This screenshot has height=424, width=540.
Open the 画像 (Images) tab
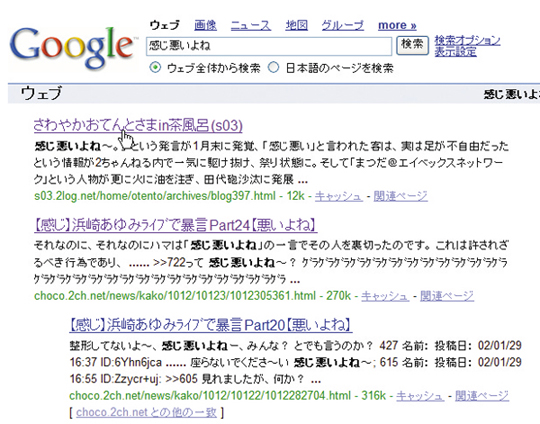[x=205, y=25]
